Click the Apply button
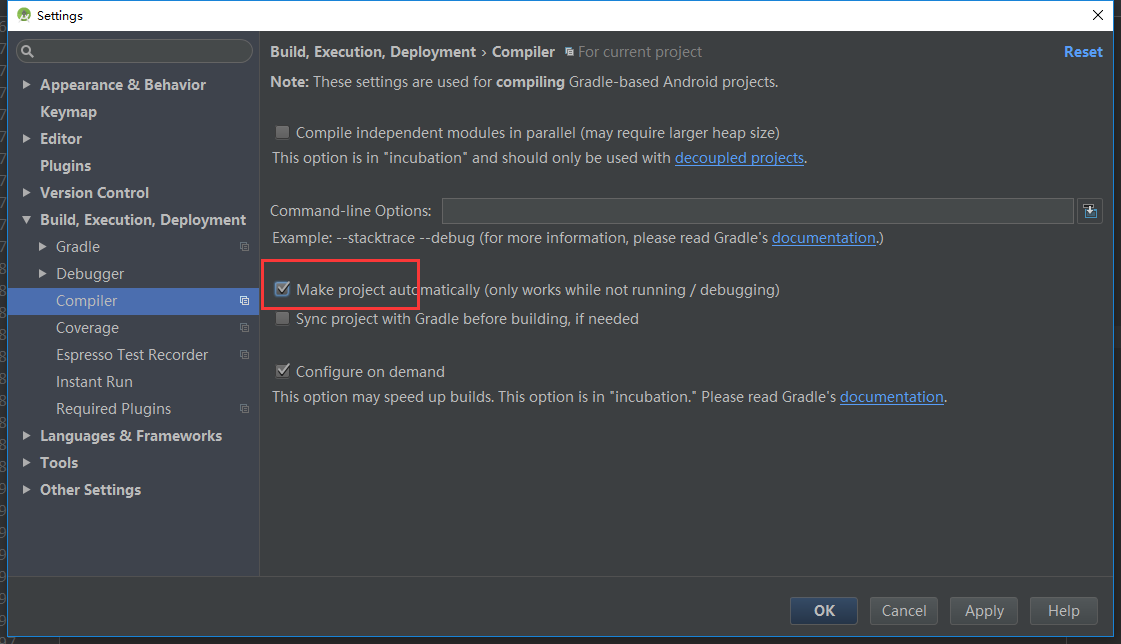Viewport: 1121px width, 644px height. (984, 611)
